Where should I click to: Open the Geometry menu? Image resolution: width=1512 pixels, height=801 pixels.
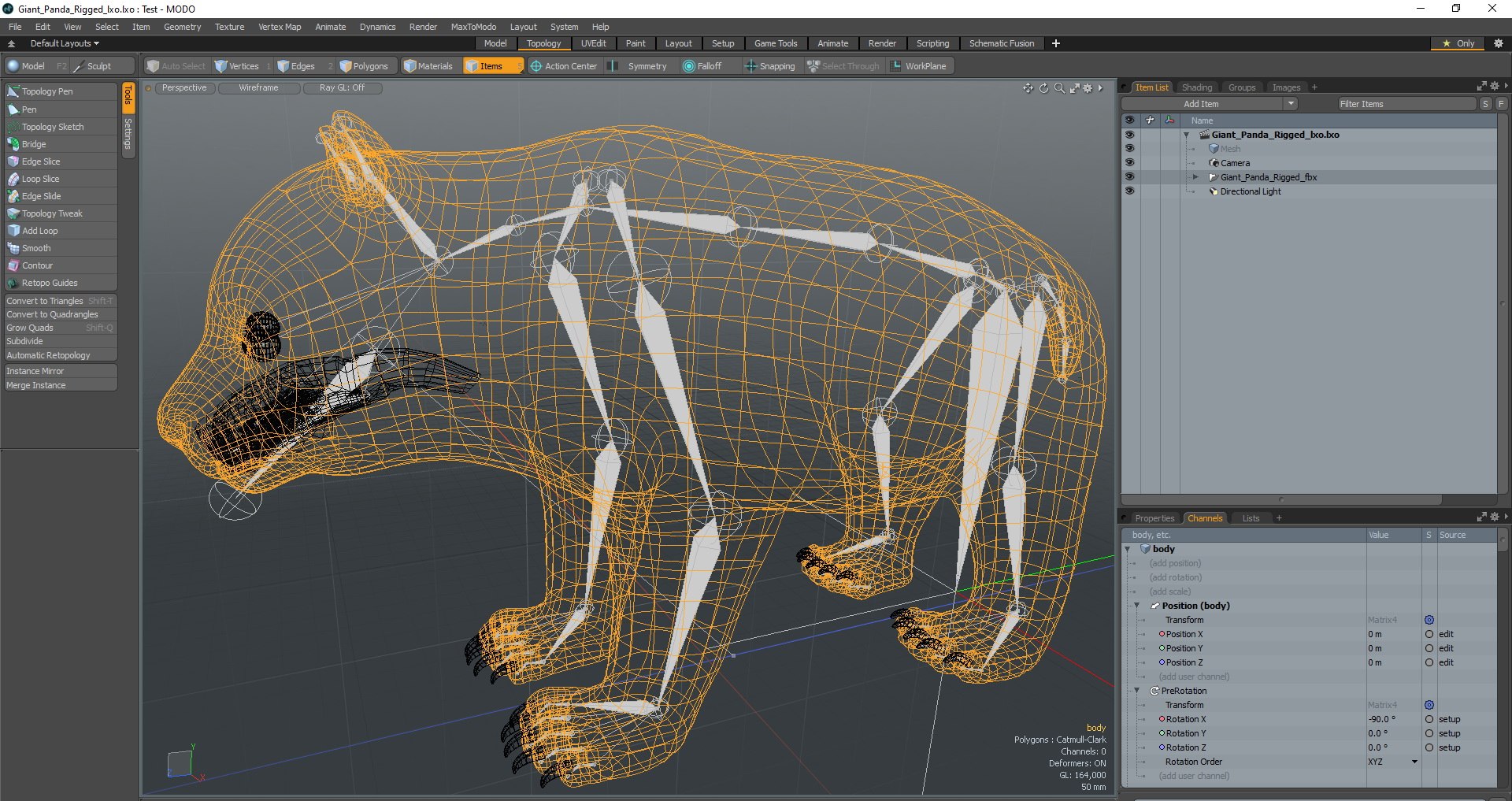(182, 27)
